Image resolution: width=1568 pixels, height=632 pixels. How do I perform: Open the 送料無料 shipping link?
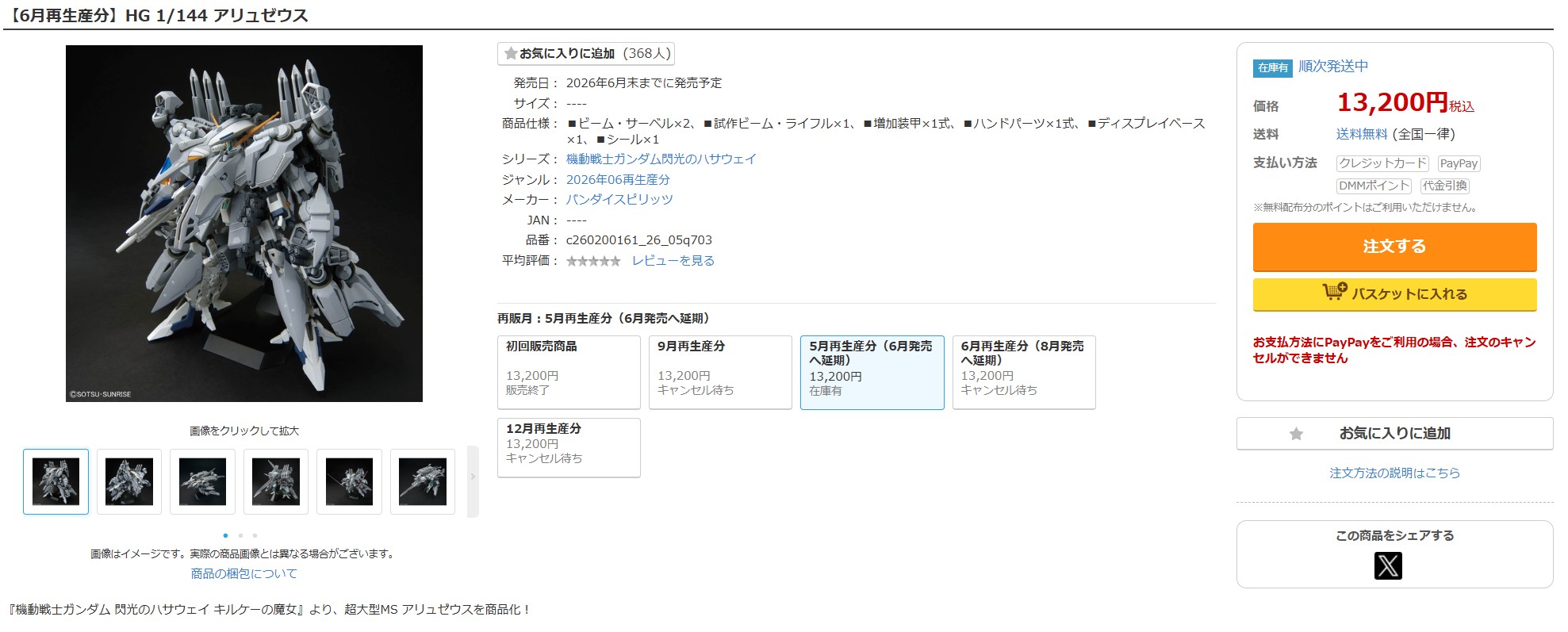[x=1362, y=134]
